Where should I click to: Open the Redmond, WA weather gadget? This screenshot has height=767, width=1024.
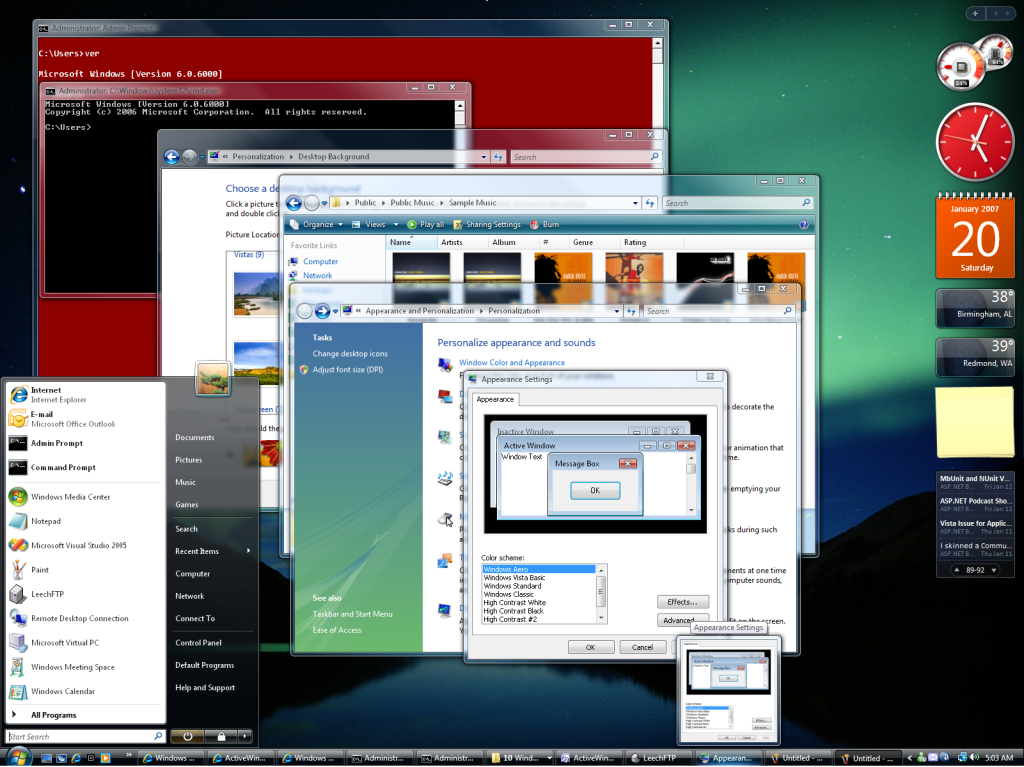(975, 357)
